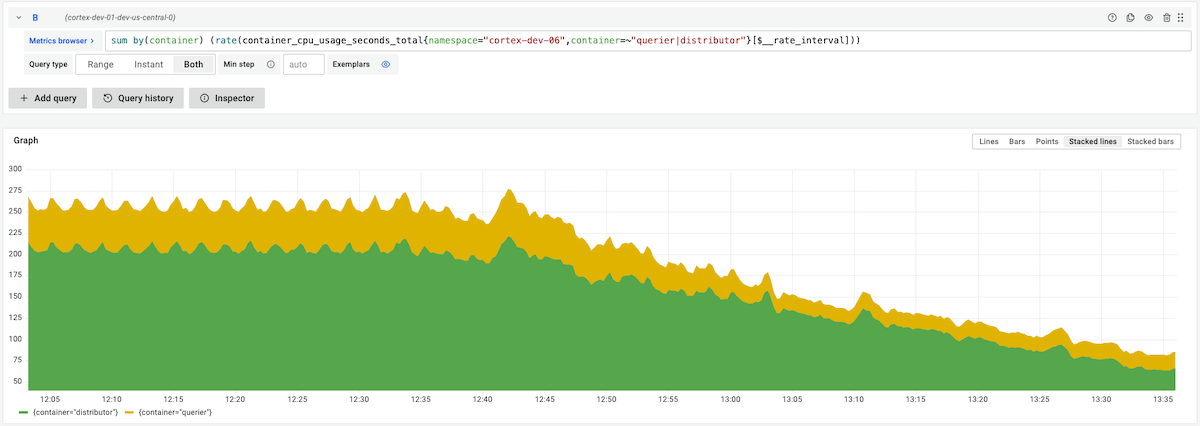Select the Stacked bars graph style

tap(1150, 142)
